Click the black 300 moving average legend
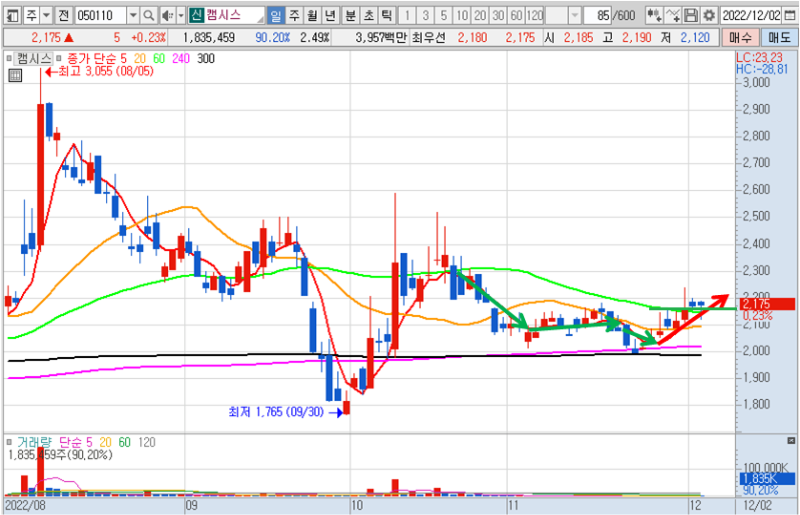Viewport: 800px width, 515px height. [206, 59]
